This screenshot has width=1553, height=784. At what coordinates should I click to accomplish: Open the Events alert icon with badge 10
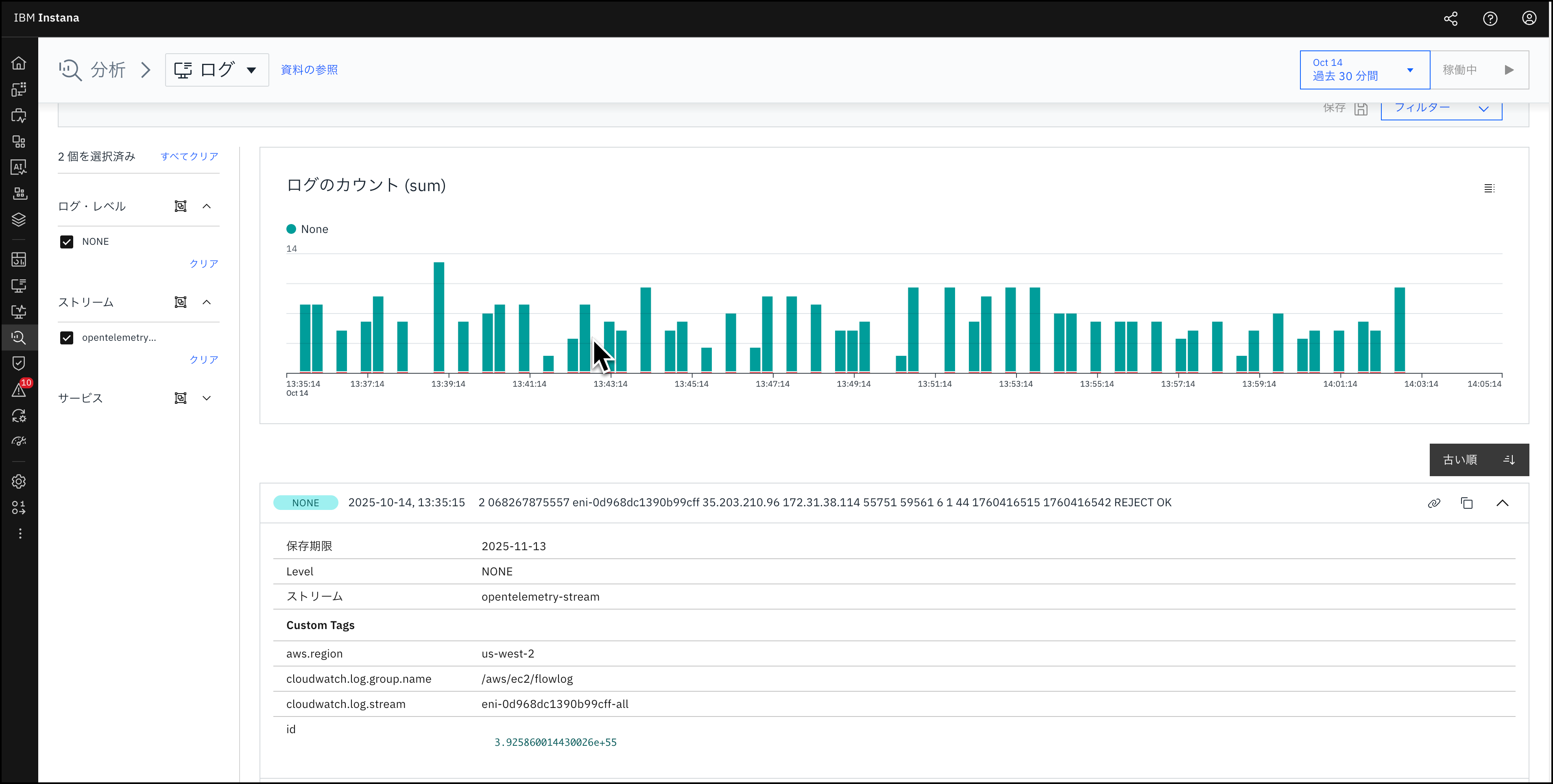tap(19, 390)
